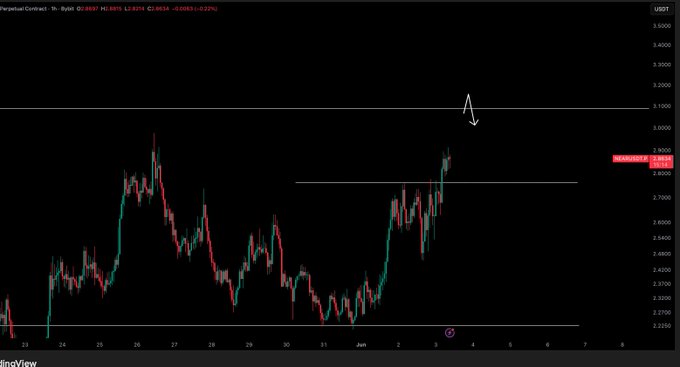This screenshot has width=680, height=367.
Task: Click the 3.2000 price scale label
Action: [x=661, y=85]
